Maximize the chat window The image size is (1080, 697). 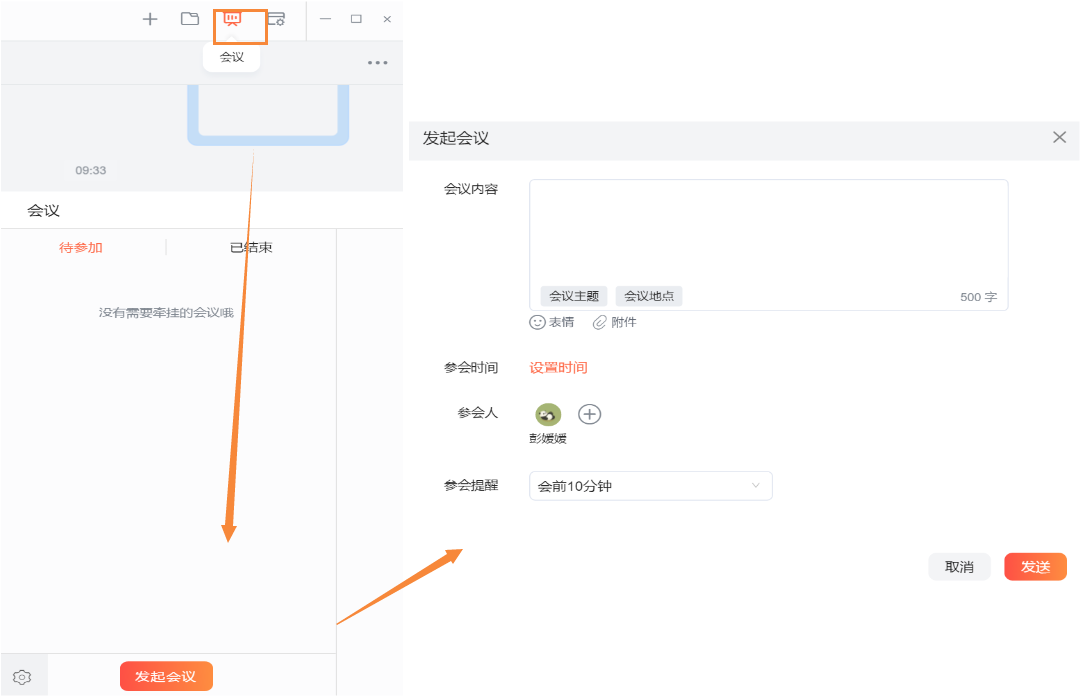pyautogui.click(x=356, y=19)
